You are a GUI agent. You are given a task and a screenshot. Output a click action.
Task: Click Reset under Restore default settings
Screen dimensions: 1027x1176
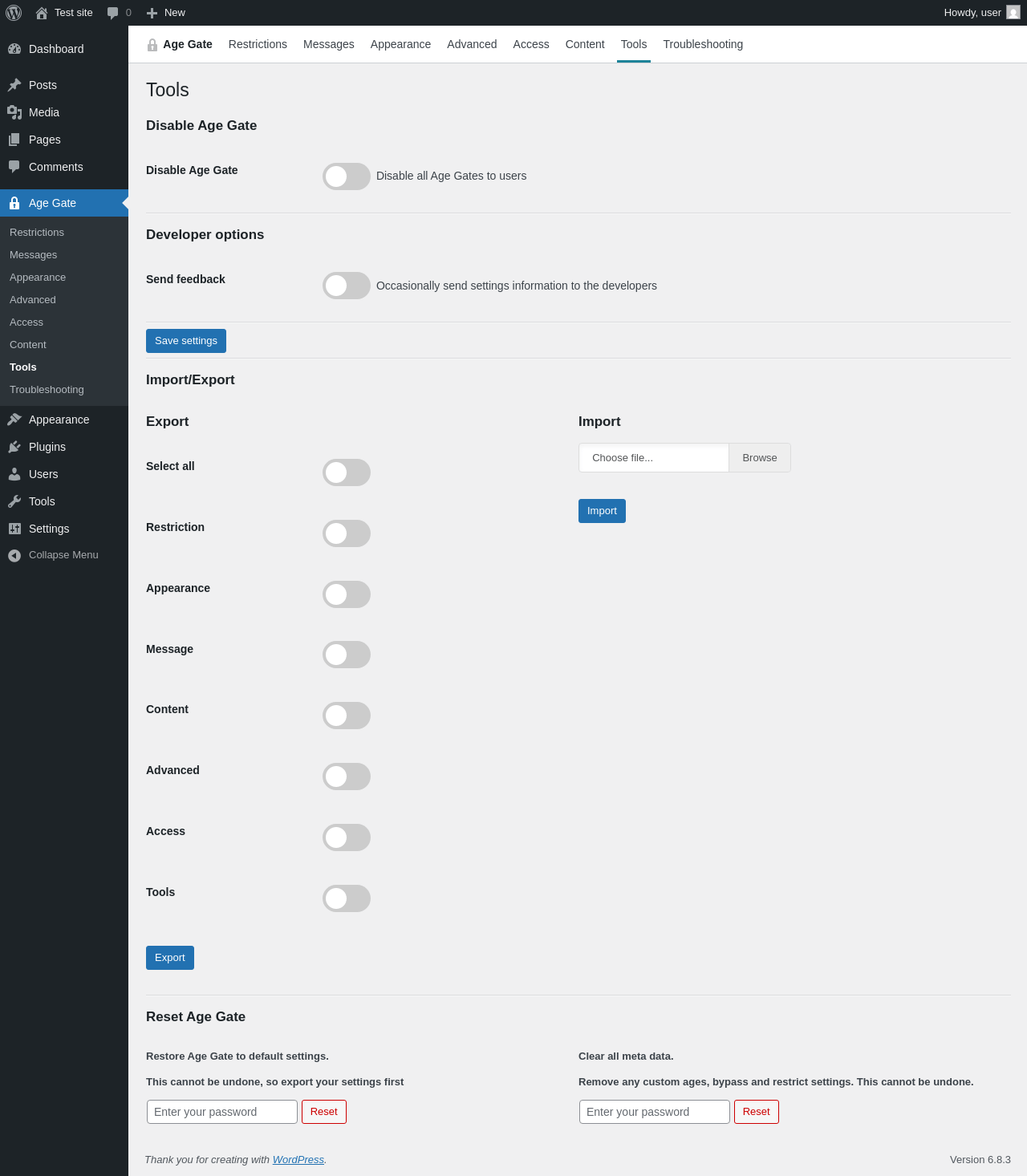[324, 1112]
